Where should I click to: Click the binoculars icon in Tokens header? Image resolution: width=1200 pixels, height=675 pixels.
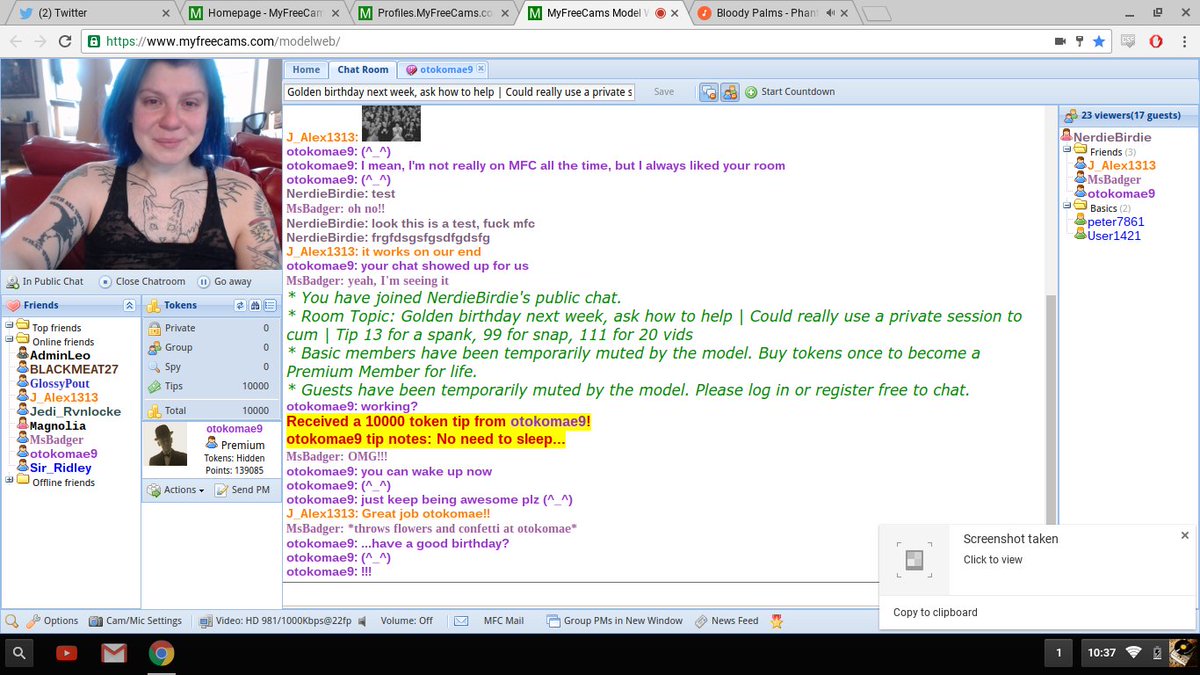coord(255,306)
